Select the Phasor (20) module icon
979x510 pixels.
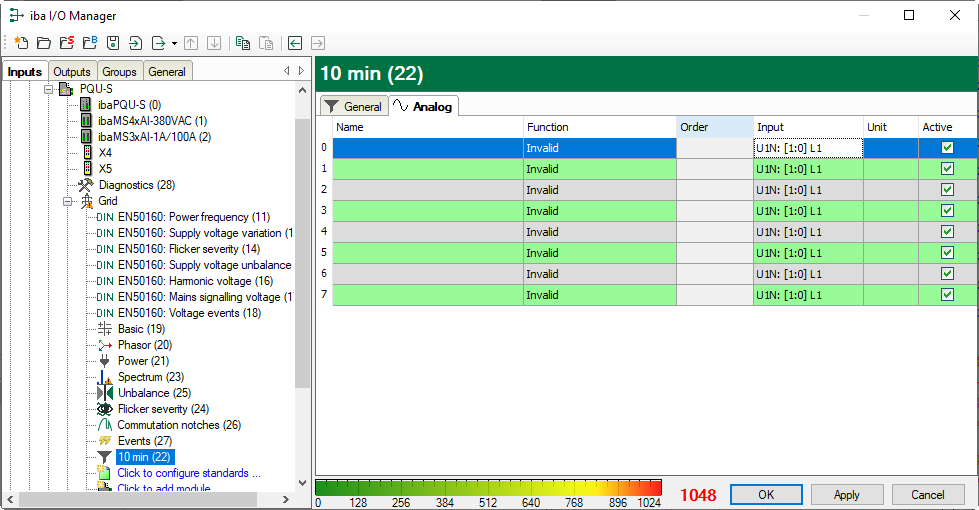click(105, 345)
